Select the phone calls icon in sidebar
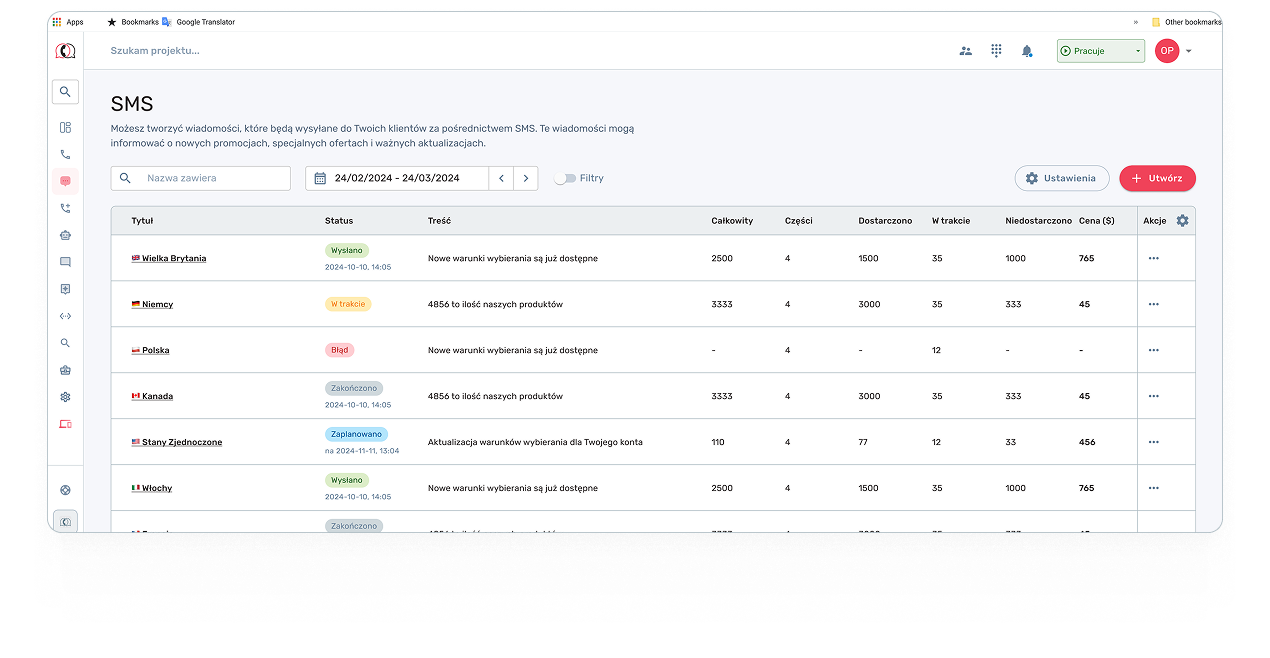 [x=65, y=155]
